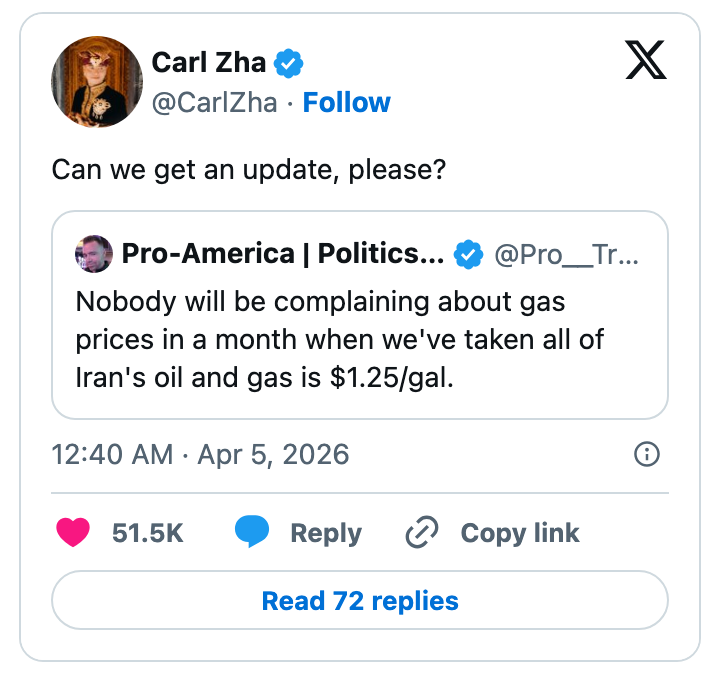Click the Reply text label

[x=326, y=533]
